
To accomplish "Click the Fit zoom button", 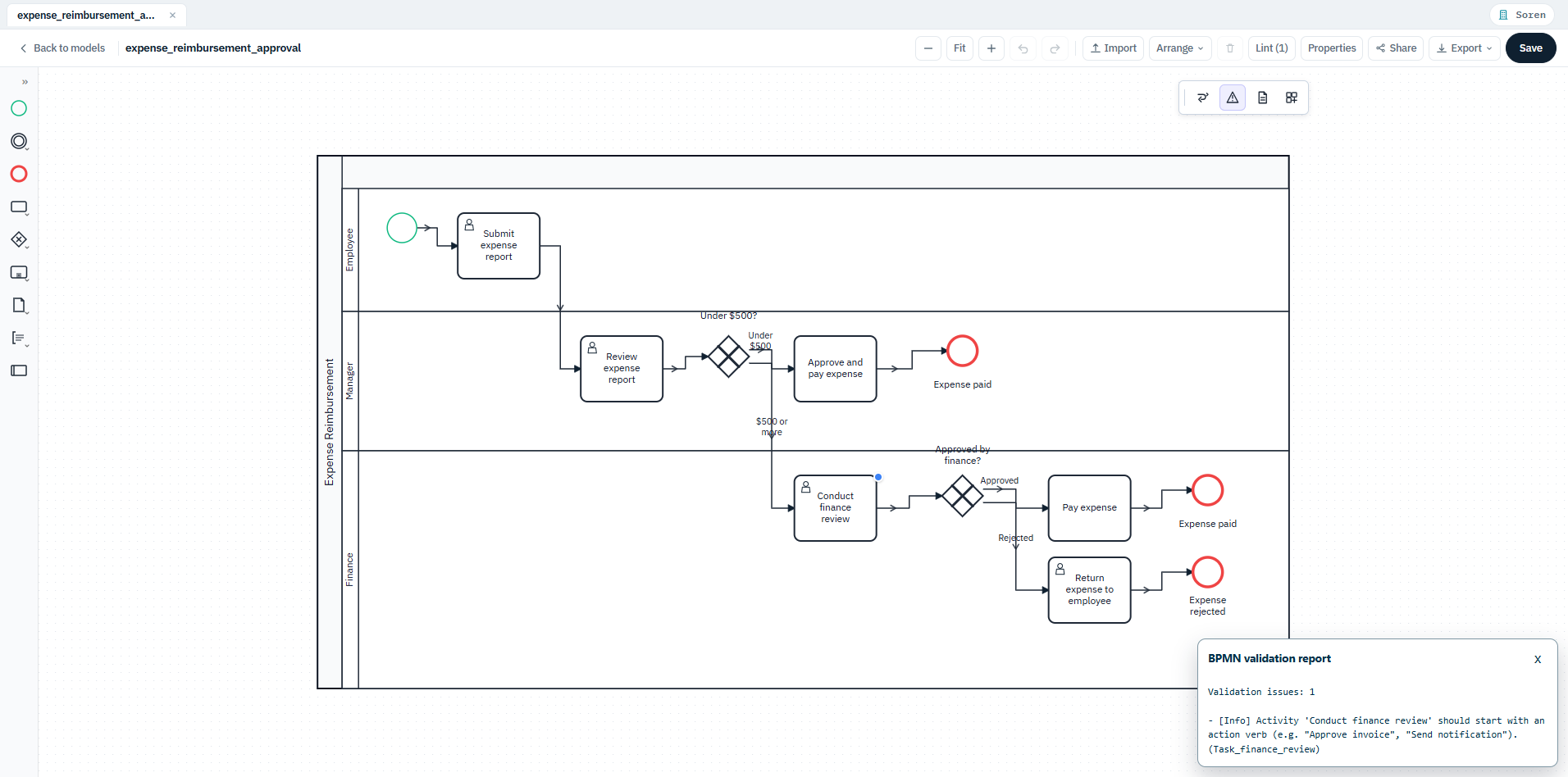I will [x=959, y=48].
